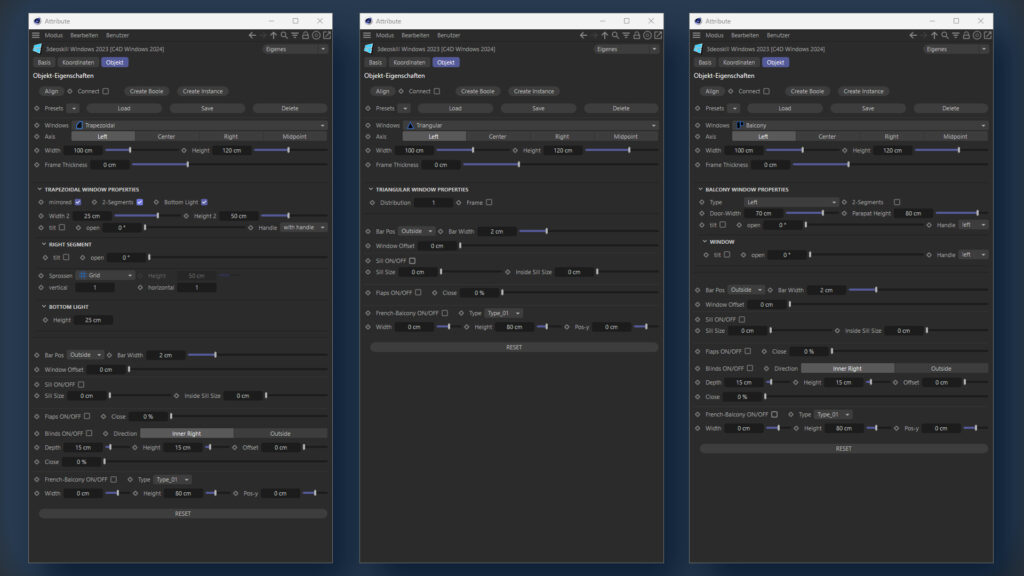Enable Blinds ON/OFF in Balcony window
The image size is (1024, 576).
click(750, 368)
